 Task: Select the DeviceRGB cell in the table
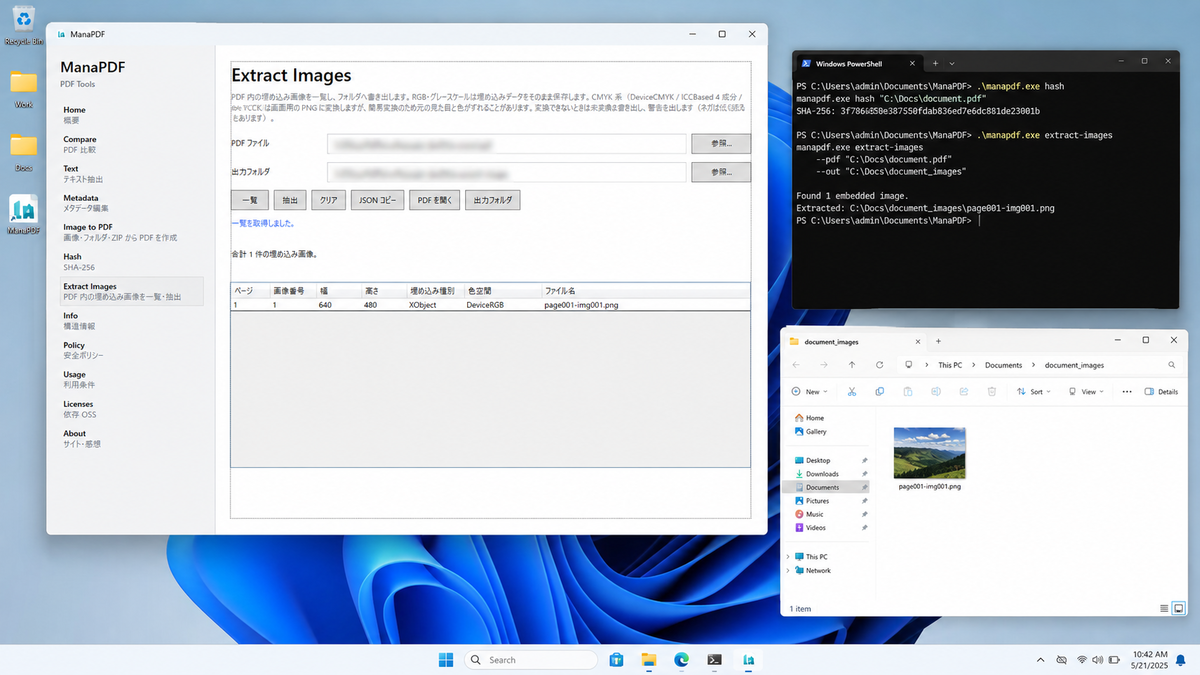click(485, 305)
